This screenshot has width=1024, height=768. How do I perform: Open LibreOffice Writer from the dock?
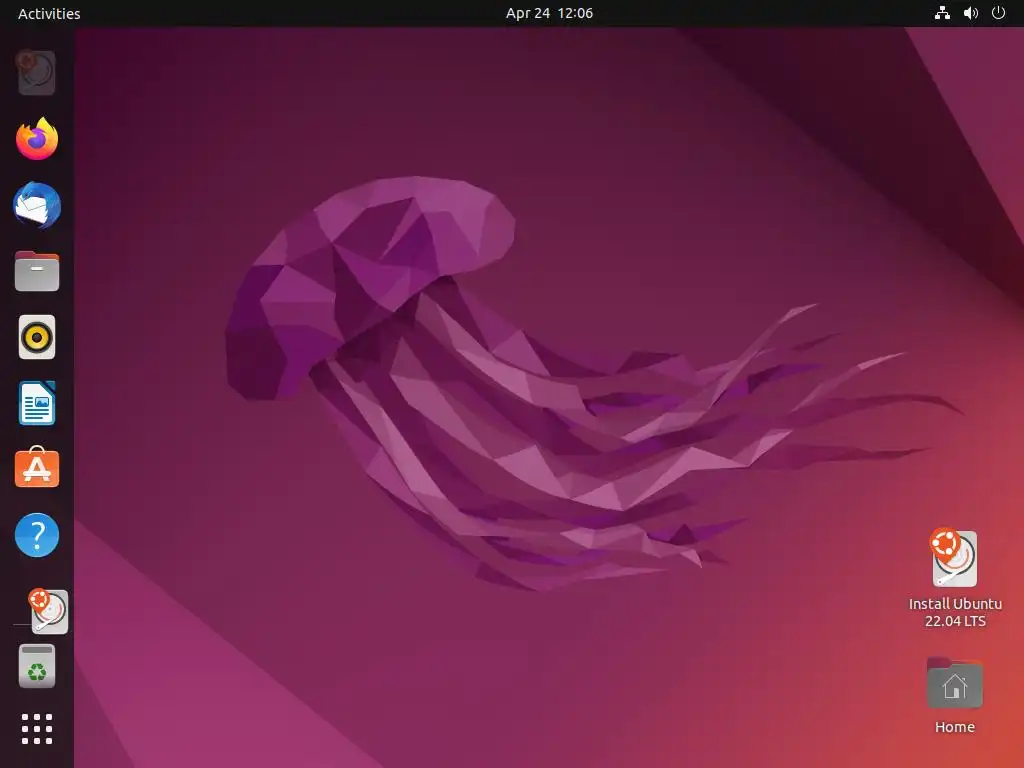click(x=37, y=403)
